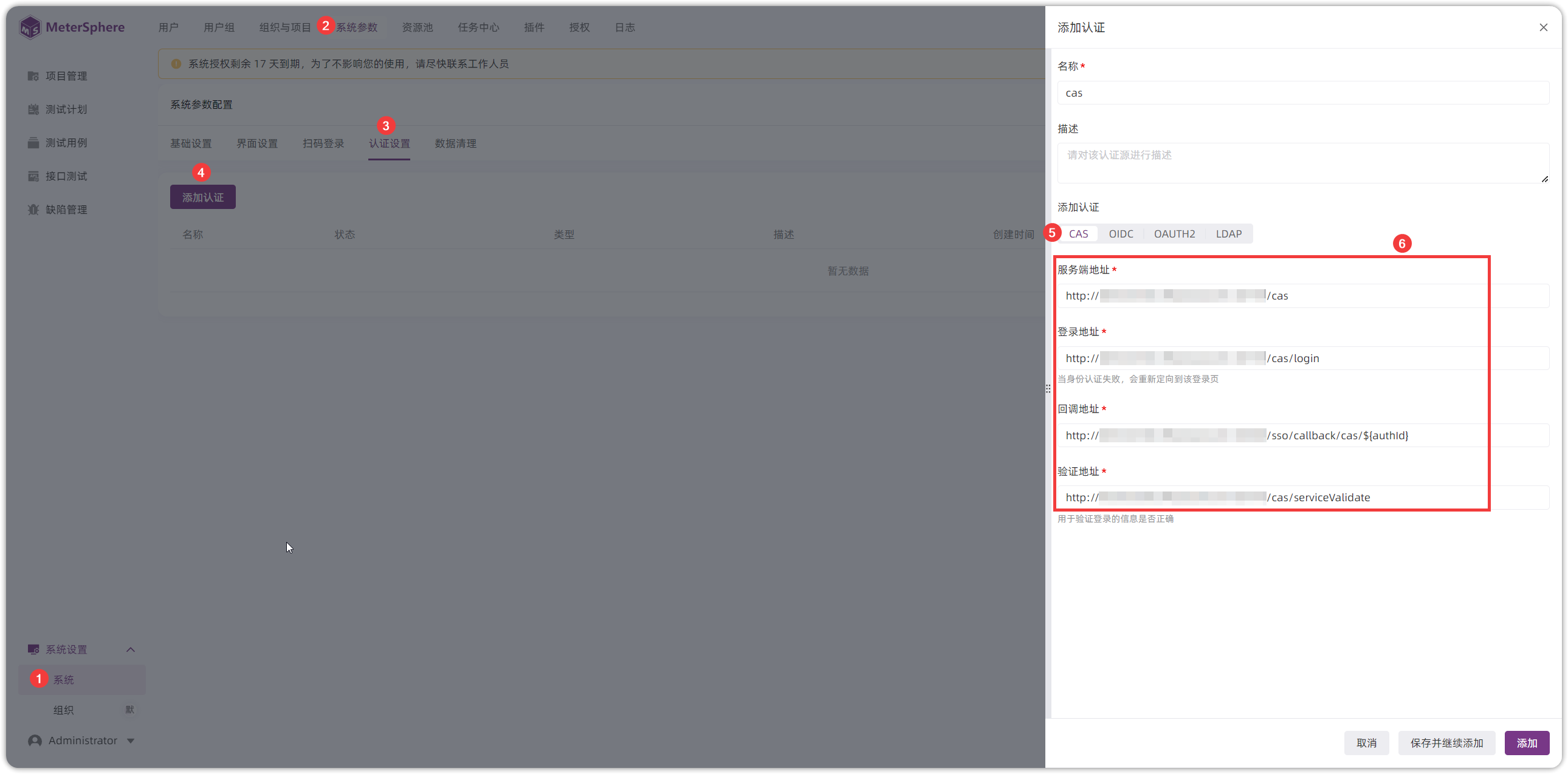The image size is (1568, 774).
Task: Click the 服务端地址 input field
Action: coord(1303,296)
